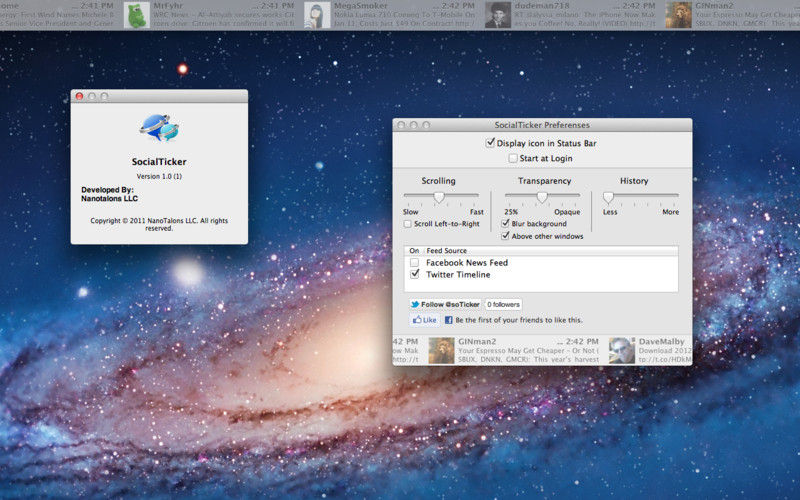Click the Facebook logo beside like message

point(448,320)
